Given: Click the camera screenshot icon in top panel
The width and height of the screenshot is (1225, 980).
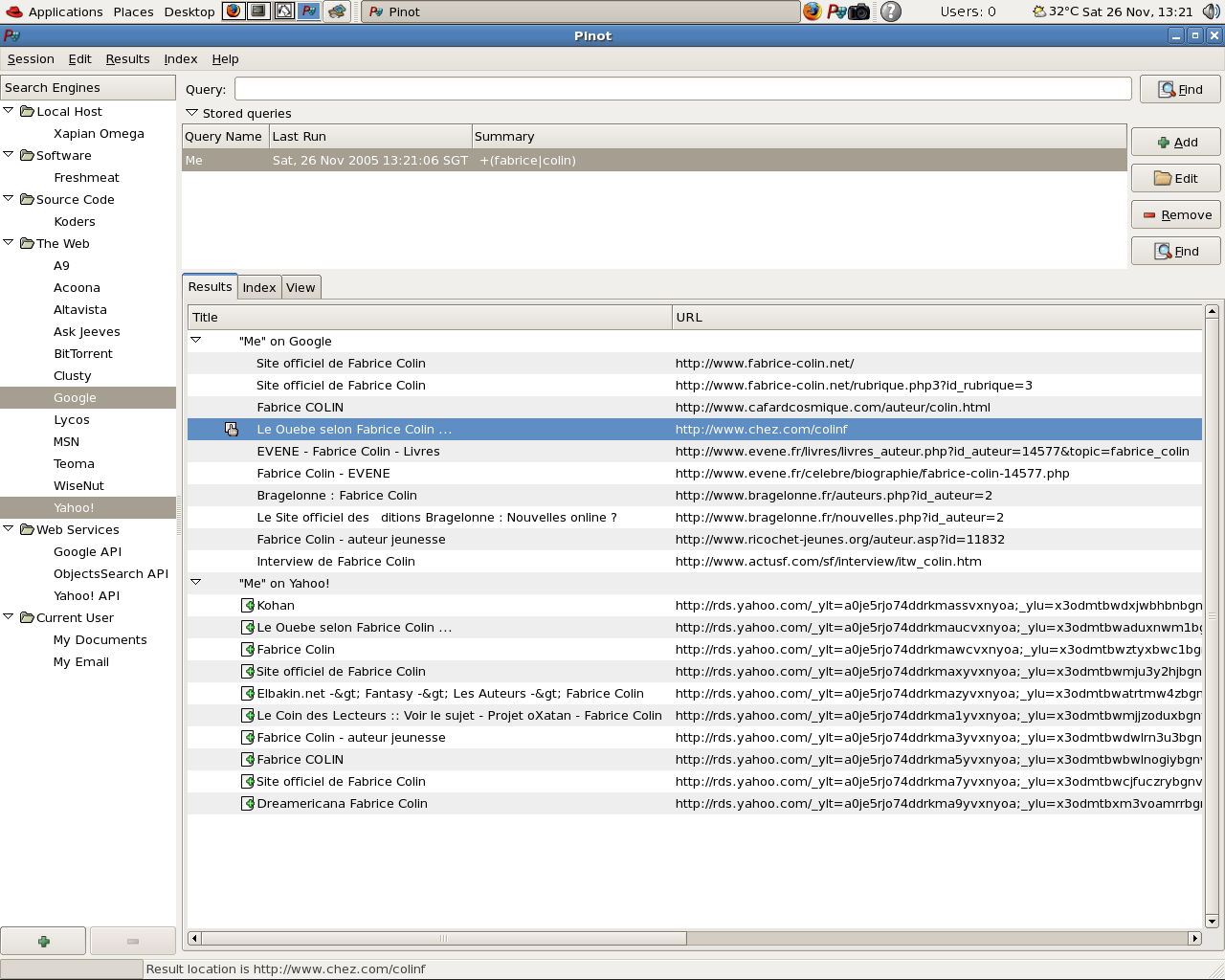Looking at the screenshot, I should tap(859, 11).
